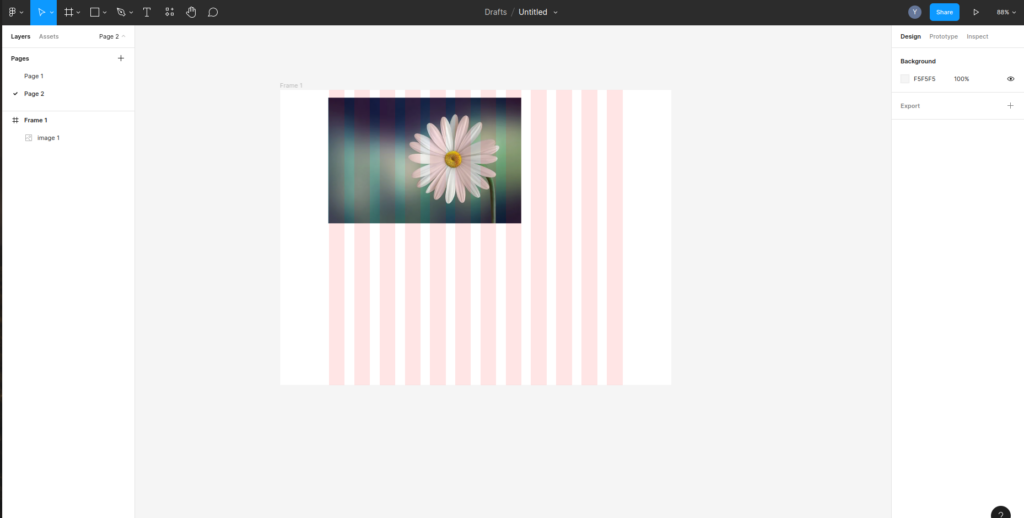
Task: Activate the Hand tool
Action: [191, 12]
